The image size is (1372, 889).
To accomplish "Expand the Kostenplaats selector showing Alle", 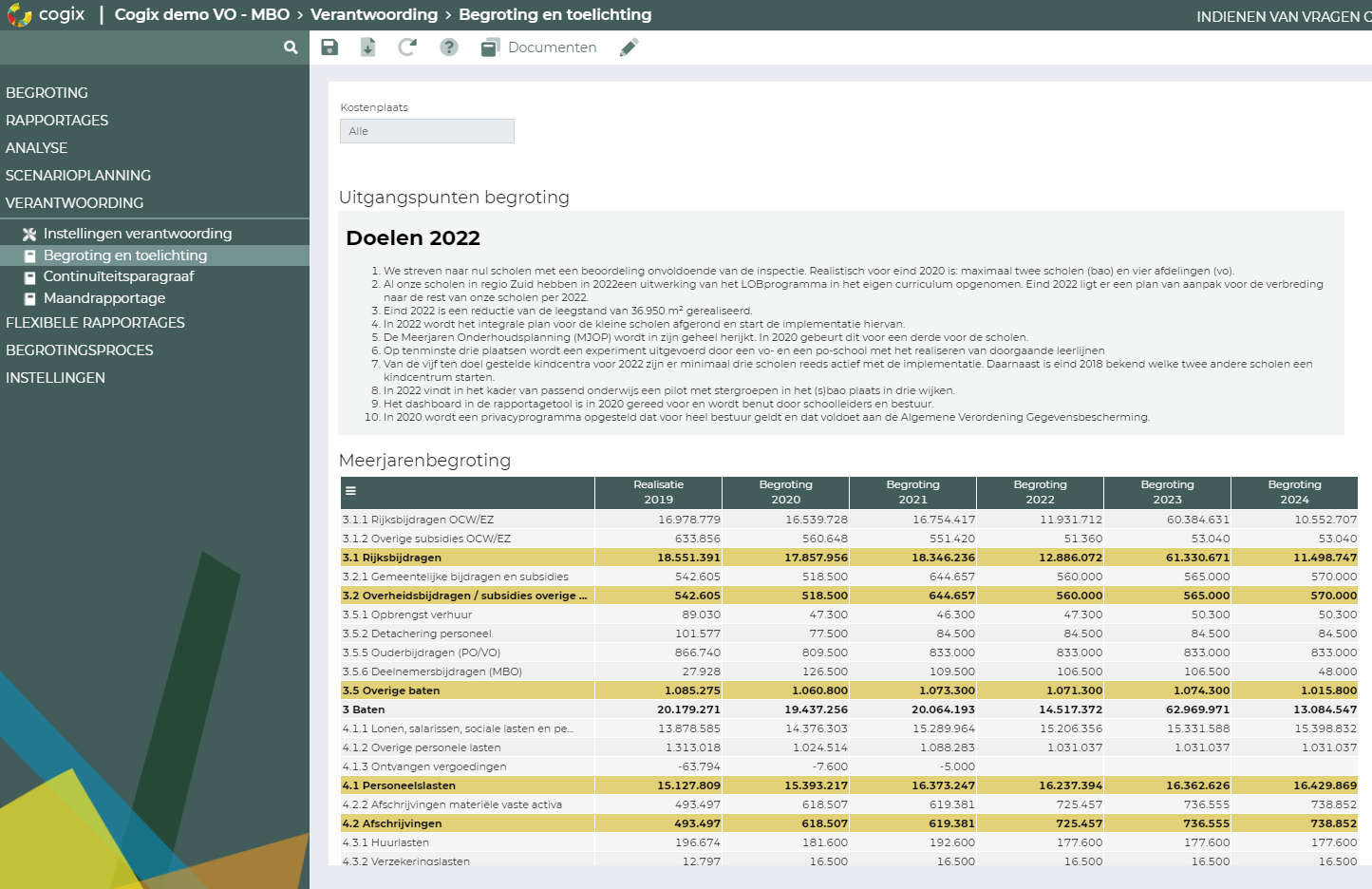I will (x=426, y=130).
